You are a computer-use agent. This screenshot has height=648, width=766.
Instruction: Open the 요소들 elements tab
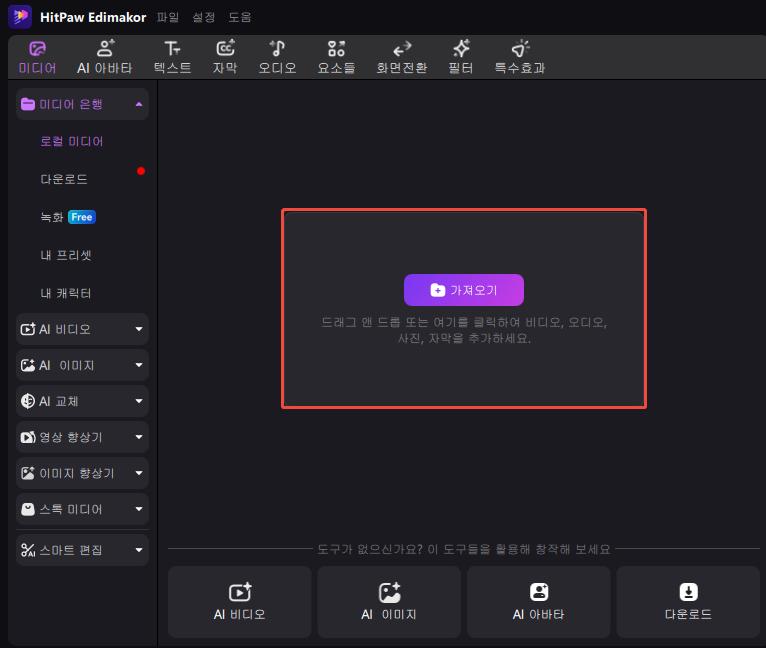(x=336, y=58)
